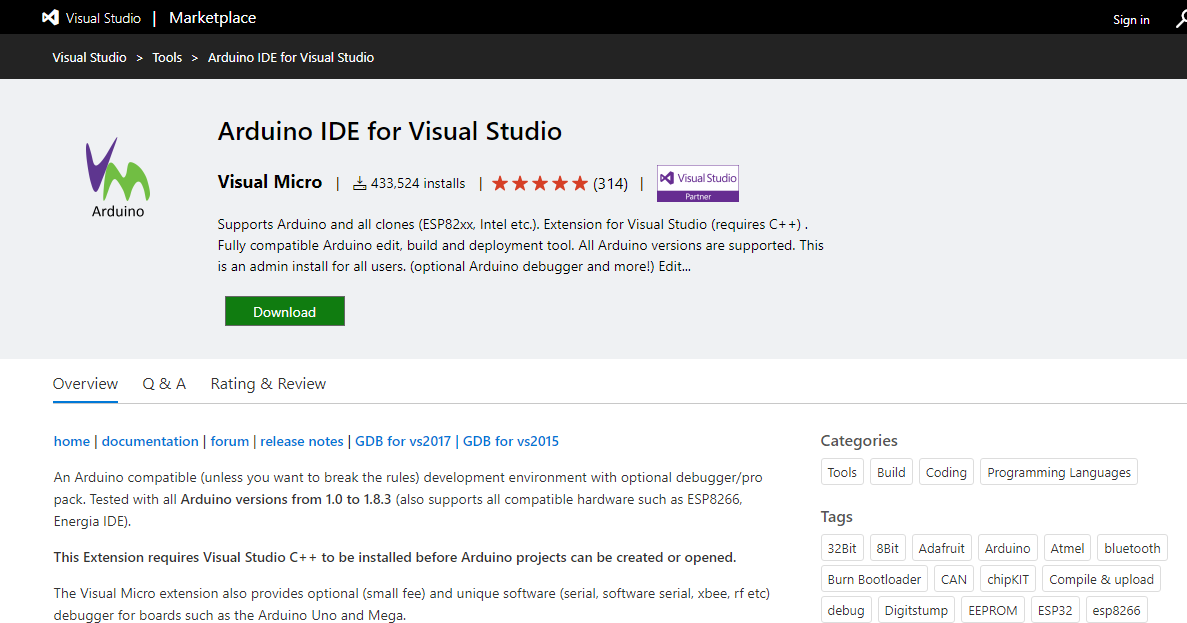
Task: Open the search magnifier icon
Action: tap(1181, 19)
